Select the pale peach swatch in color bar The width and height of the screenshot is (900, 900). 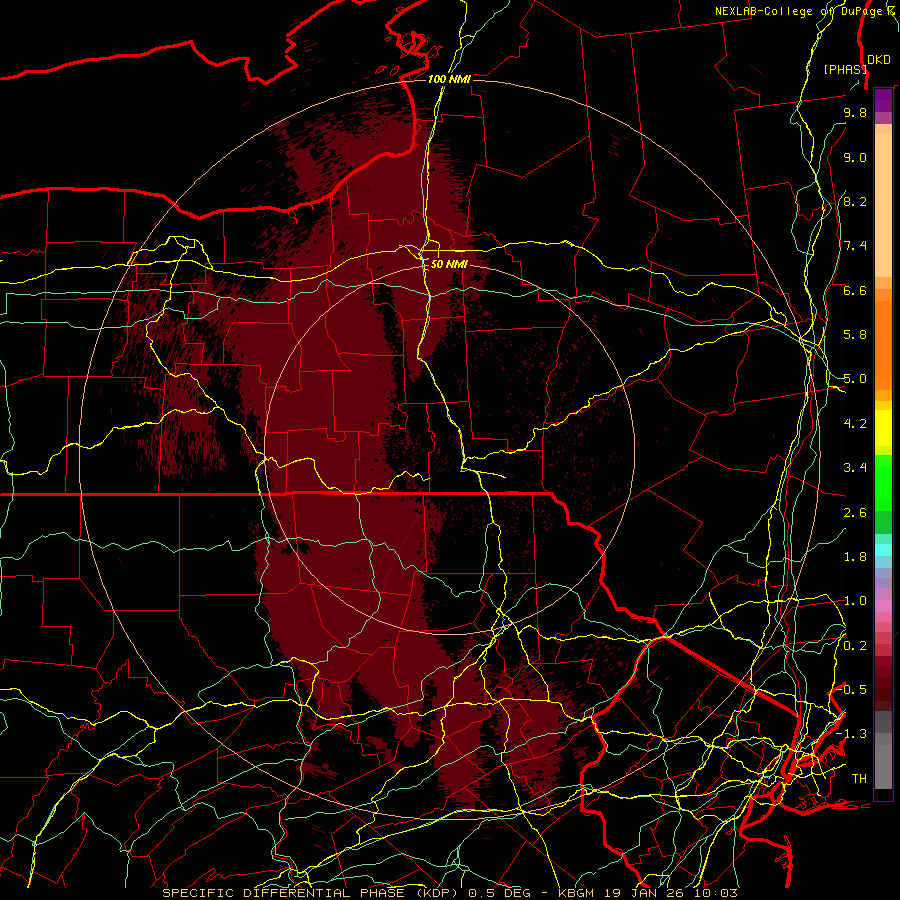pos(883,207)
